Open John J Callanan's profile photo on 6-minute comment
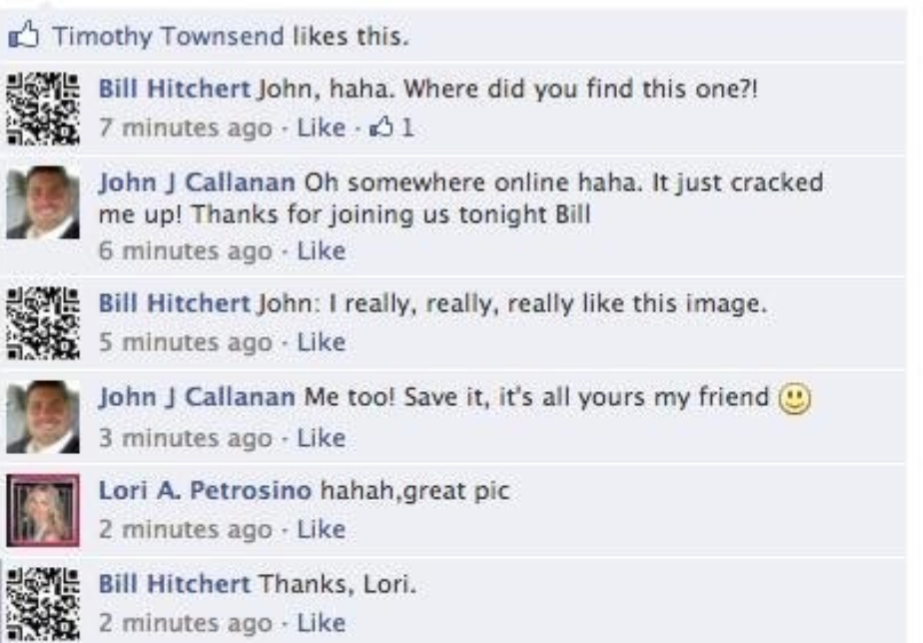Viewport: 923px width, 643px height. pyautogui.click(x=43, y=203)
